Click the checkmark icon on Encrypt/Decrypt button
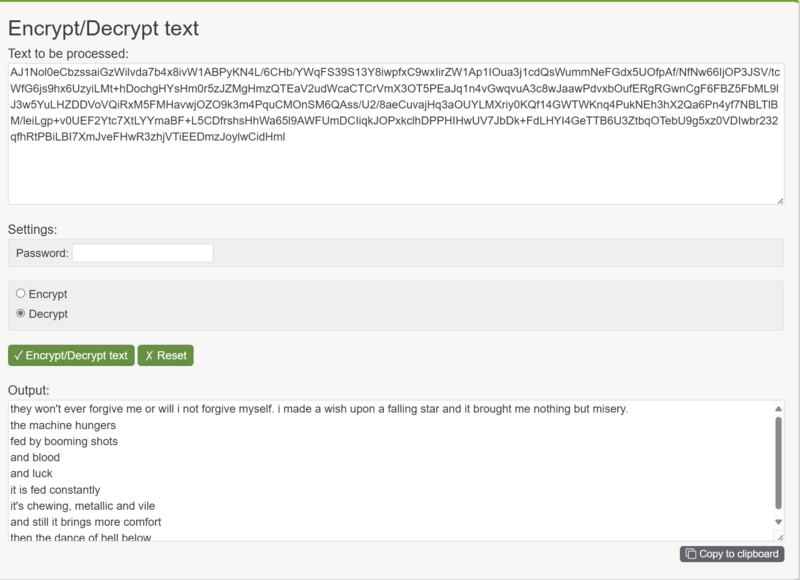Viewport: 800px width, 580px height. click(18, 356)
